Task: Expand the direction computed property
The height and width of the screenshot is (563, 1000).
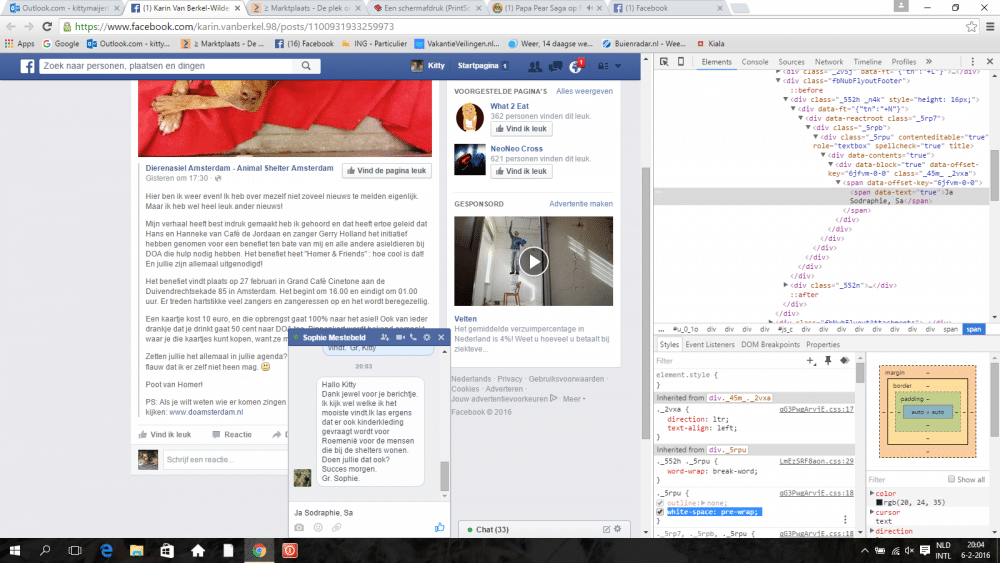Action: [x=872, y=531]
